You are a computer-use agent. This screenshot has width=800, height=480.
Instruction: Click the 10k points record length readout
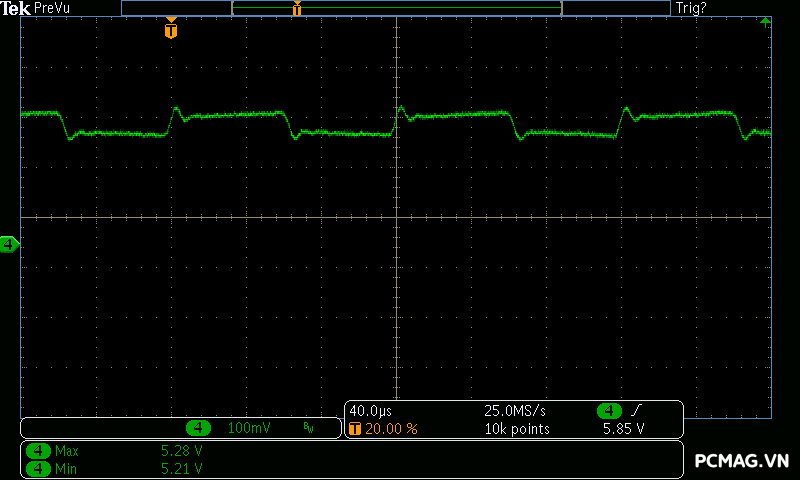click(x=516, y=429)
